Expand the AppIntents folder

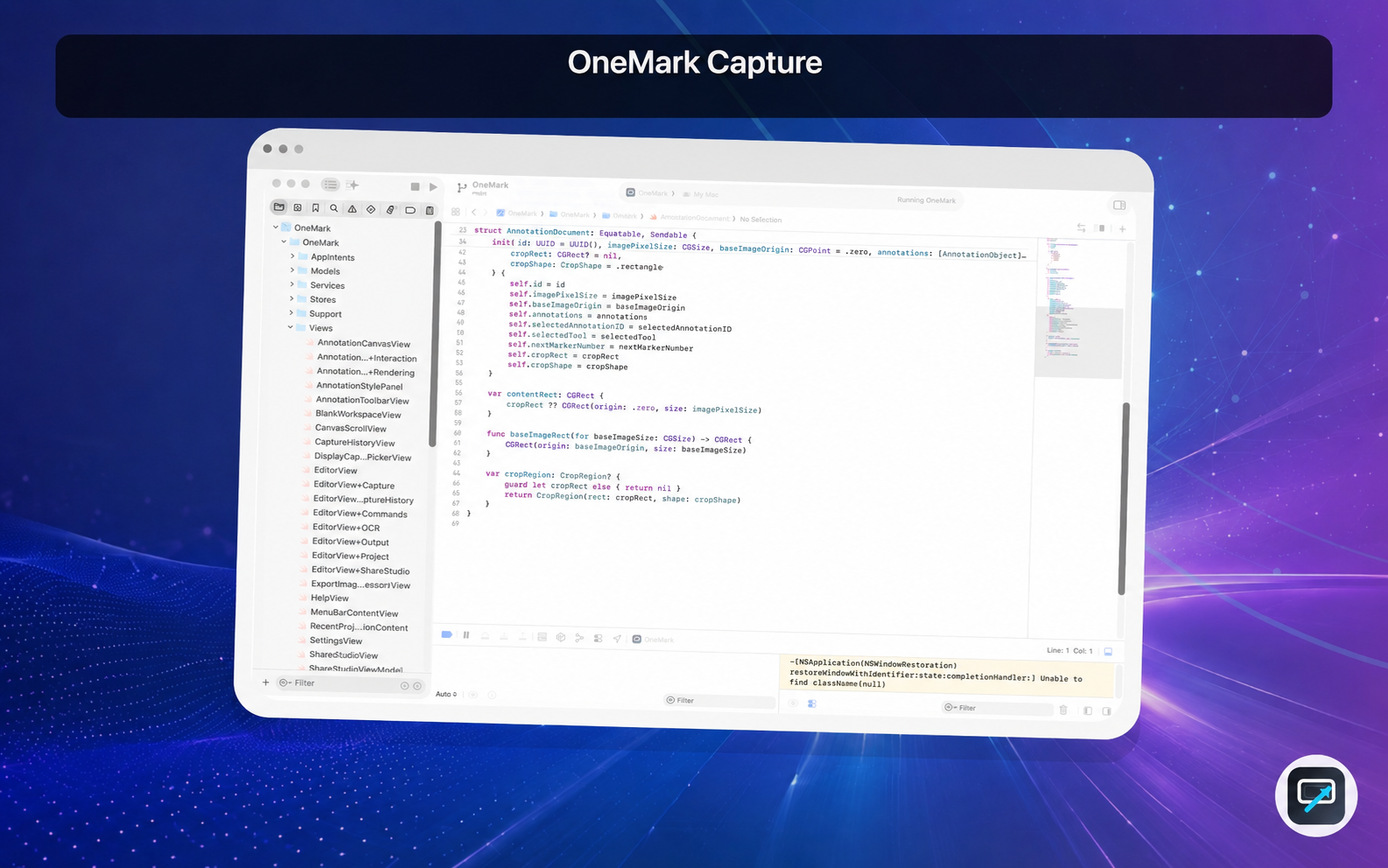(x=292, y=256)
